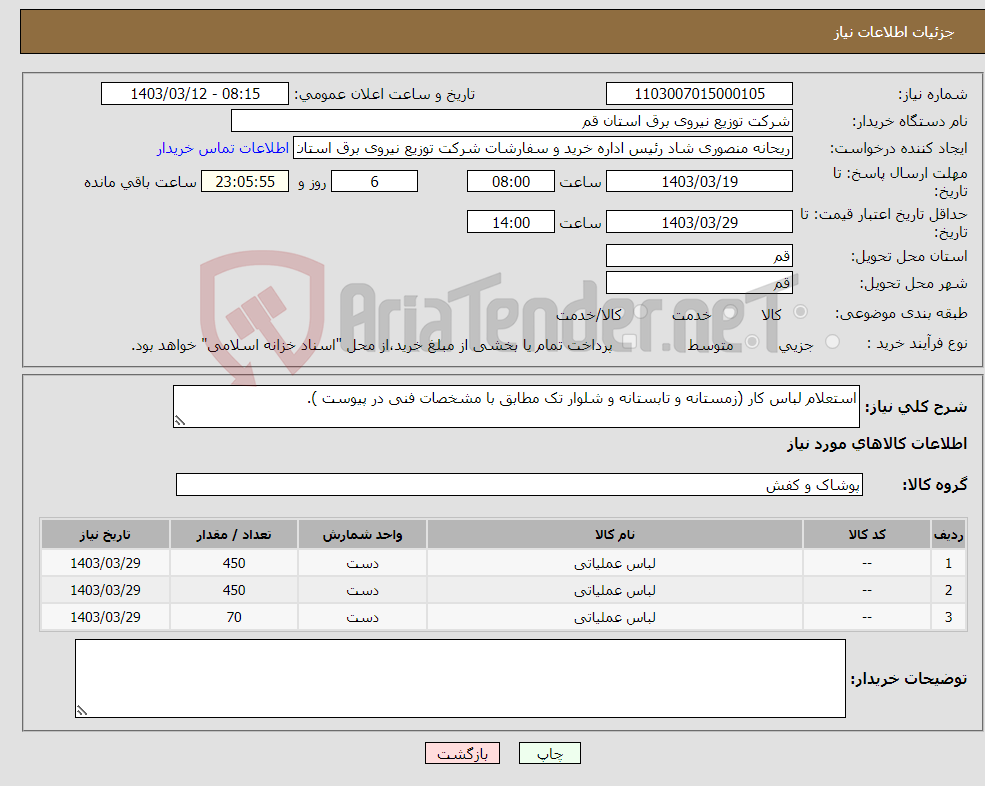Image resolution: width=985 pixels, height=786 pixels.
Task: Click the نام کالا column header
Action: click(615, 535)
